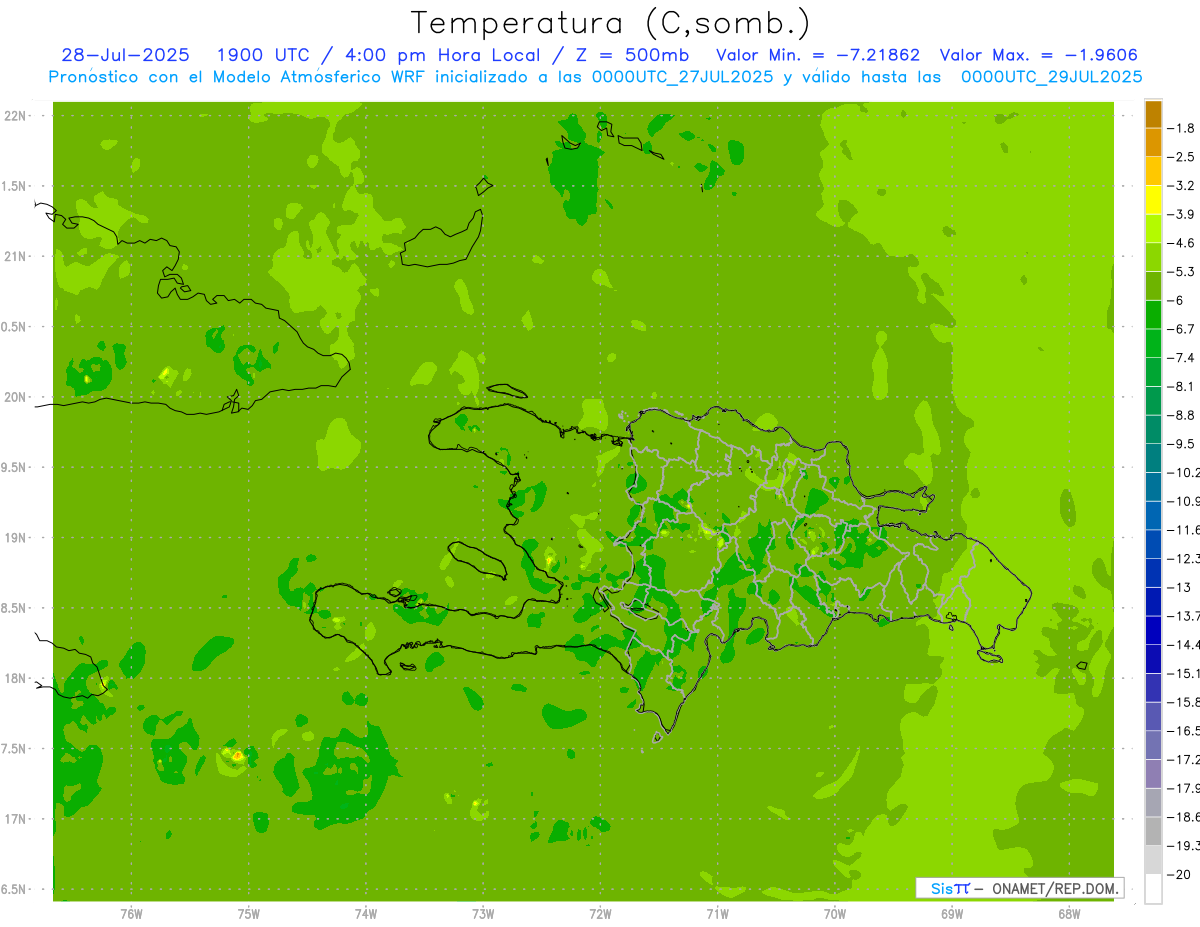Click the '-3.2' color scale label
This screenshot has width=1200, height=927.
[x=1181, y=186]
